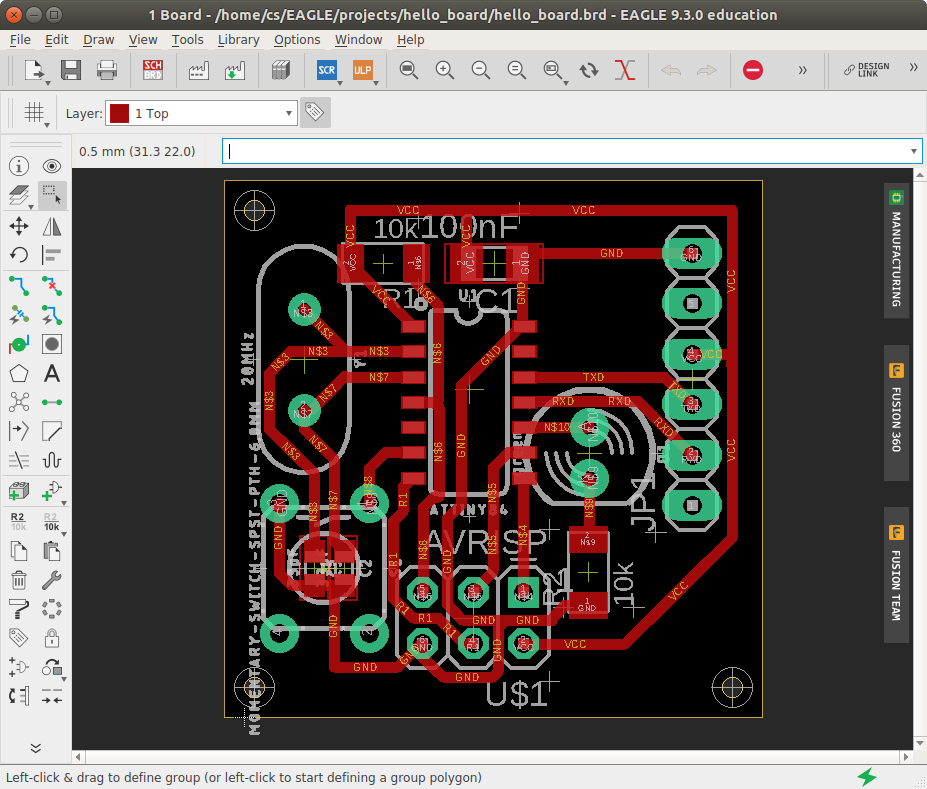The image size is (927, 789).
Task: Click the Zoom to fit icon
Action: [x=409, y=70]
